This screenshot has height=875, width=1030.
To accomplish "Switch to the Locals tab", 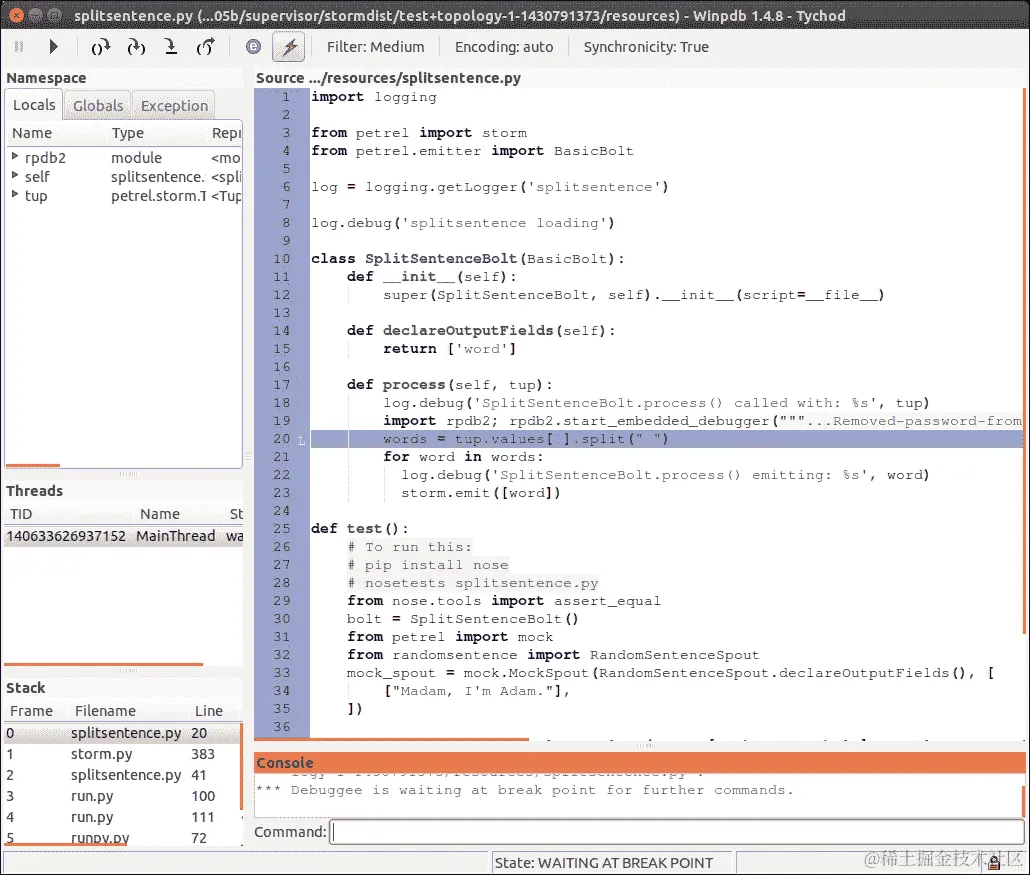I will [34, 105].
